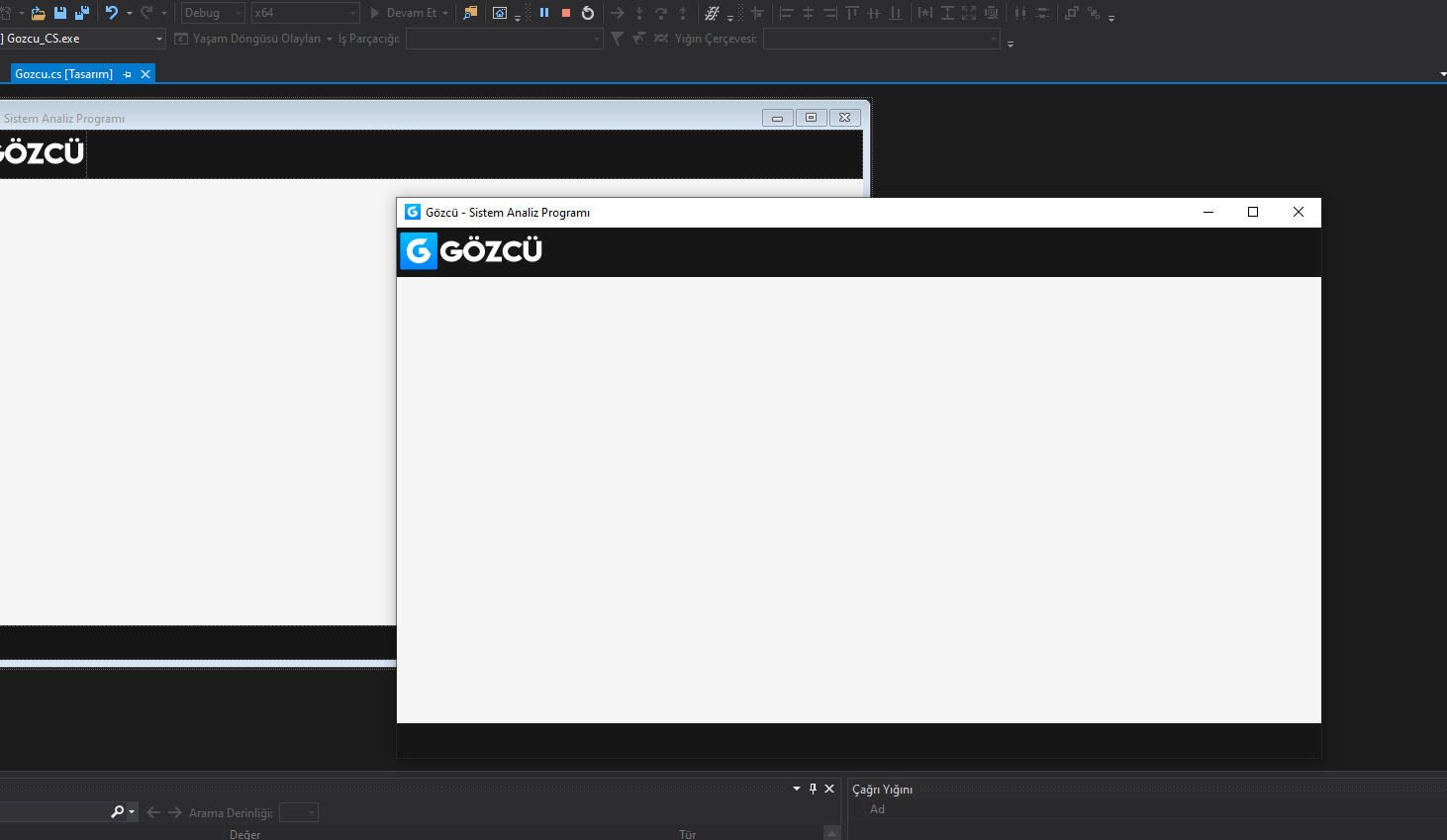
Task: Click the hatched debug toolbar icon
Action: coord(712,13)
